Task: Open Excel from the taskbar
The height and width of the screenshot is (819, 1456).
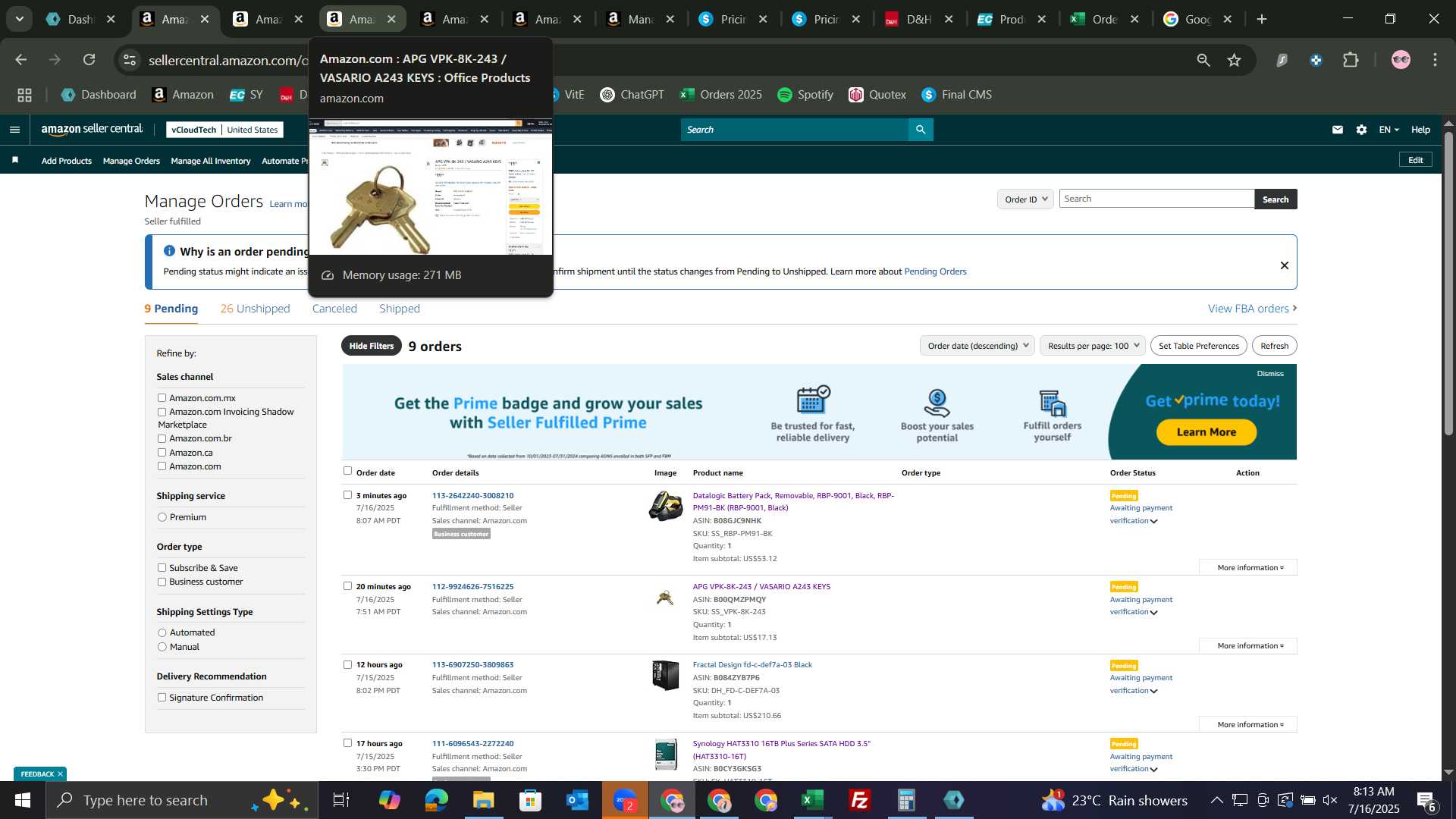Action: click(x=812, y=800)
